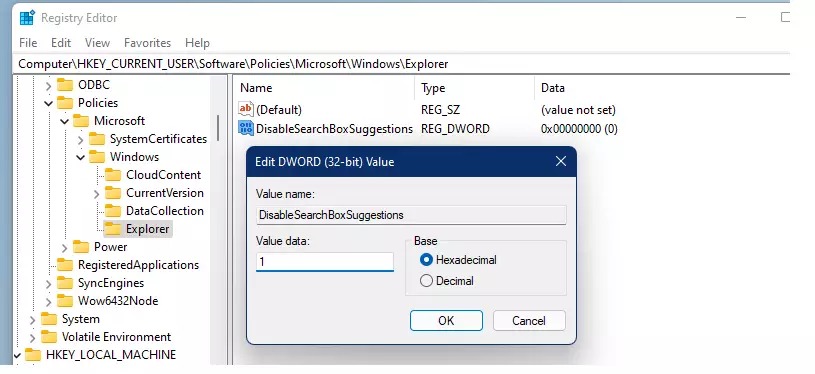Click the CloudContent folder icon
The width and height of the screenshot is (815, 374).
113,175
